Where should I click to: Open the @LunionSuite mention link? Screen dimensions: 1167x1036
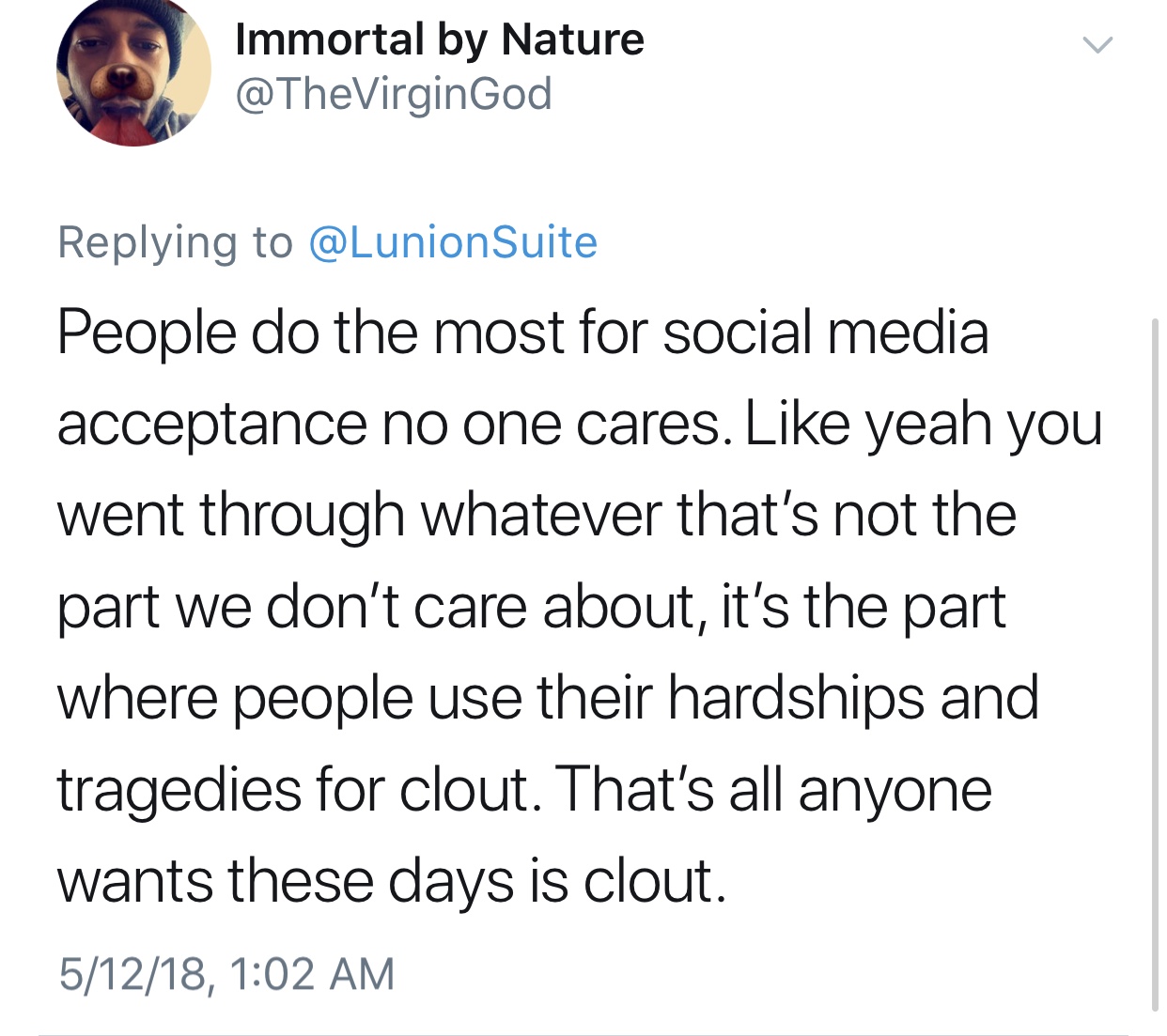point(453,242)
